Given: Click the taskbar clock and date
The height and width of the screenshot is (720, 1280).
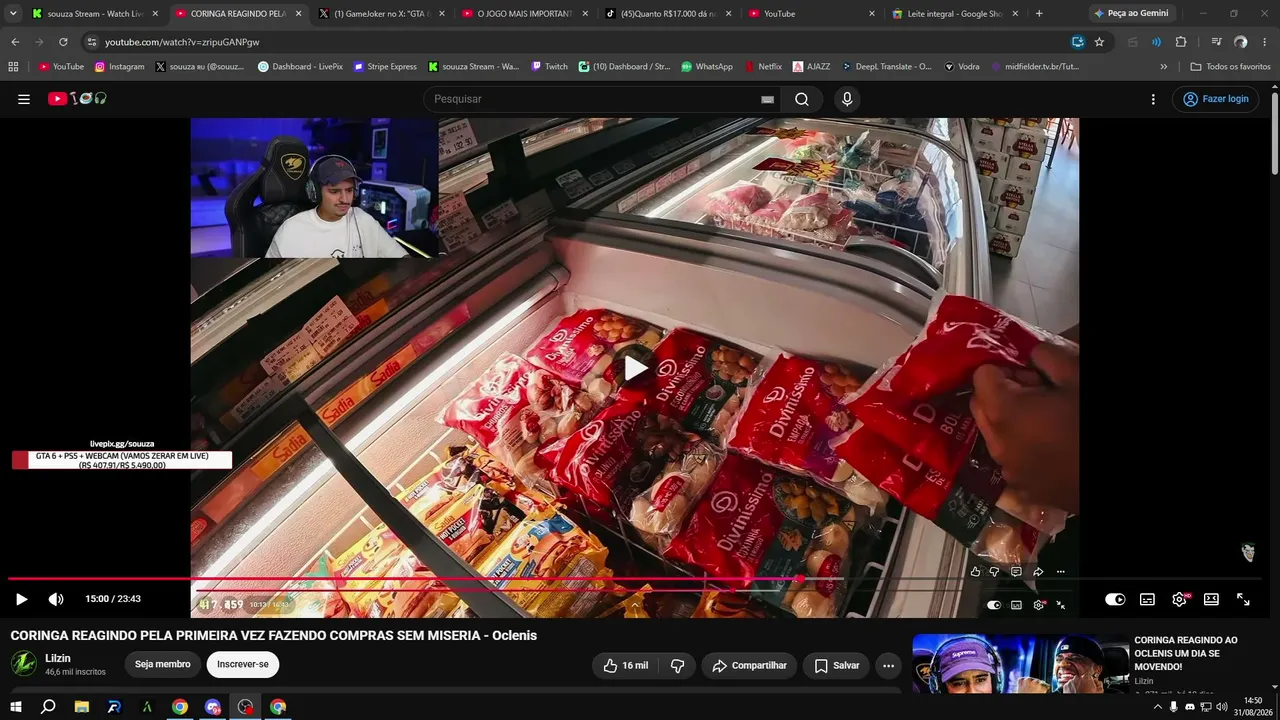Looking at the screenshot, I should click(x=1253, y=706).
